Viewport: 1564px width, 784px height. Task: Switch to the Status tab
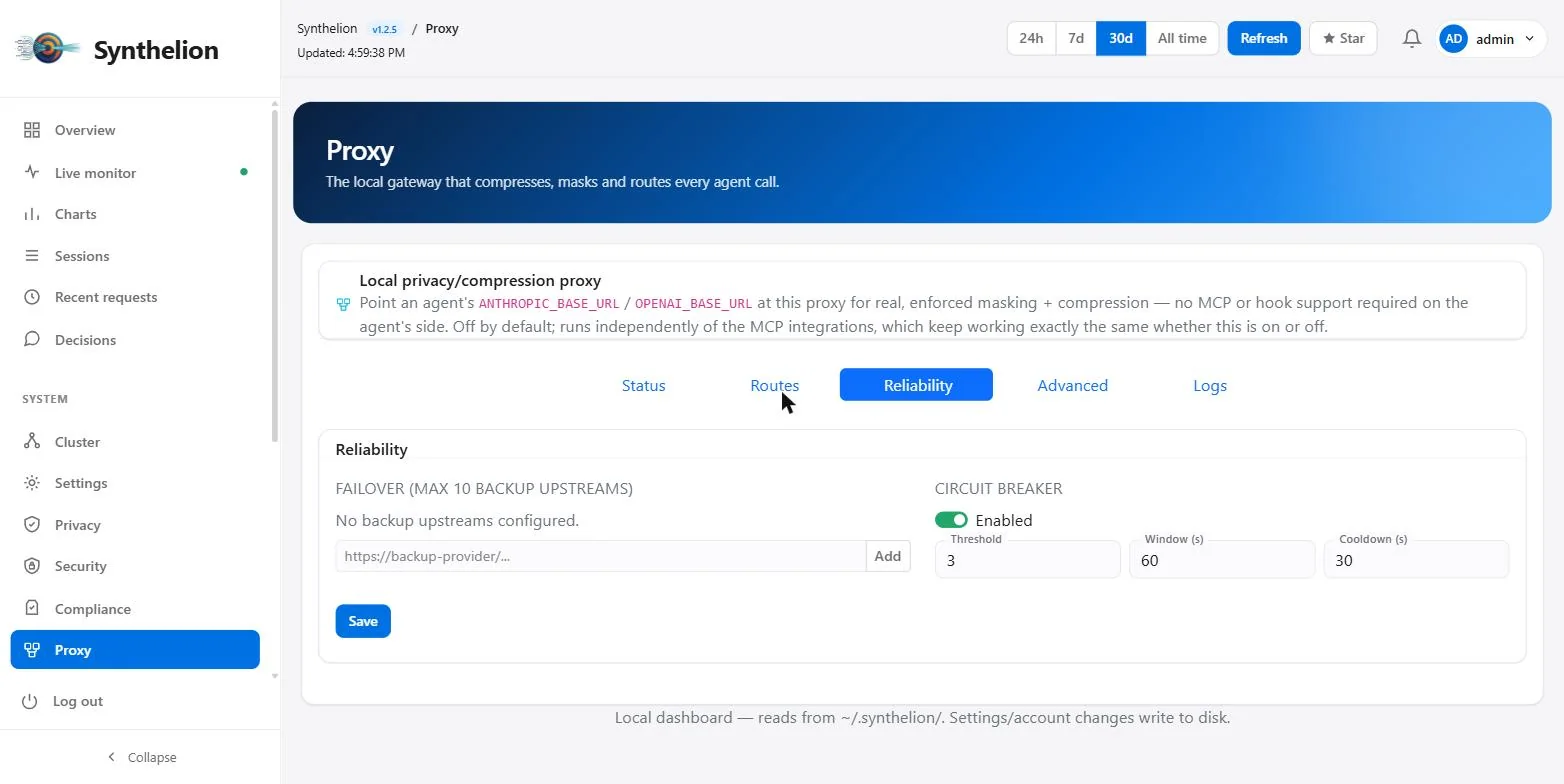click(643, 385)
